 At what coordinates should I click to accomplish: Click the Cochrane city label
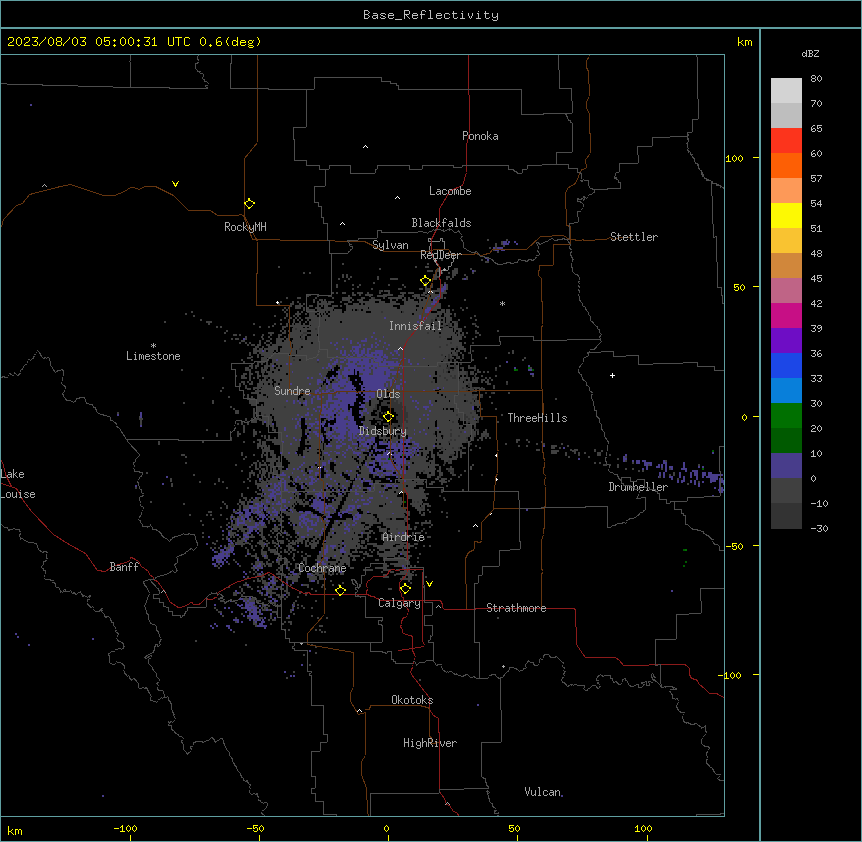tap(322, 568)
